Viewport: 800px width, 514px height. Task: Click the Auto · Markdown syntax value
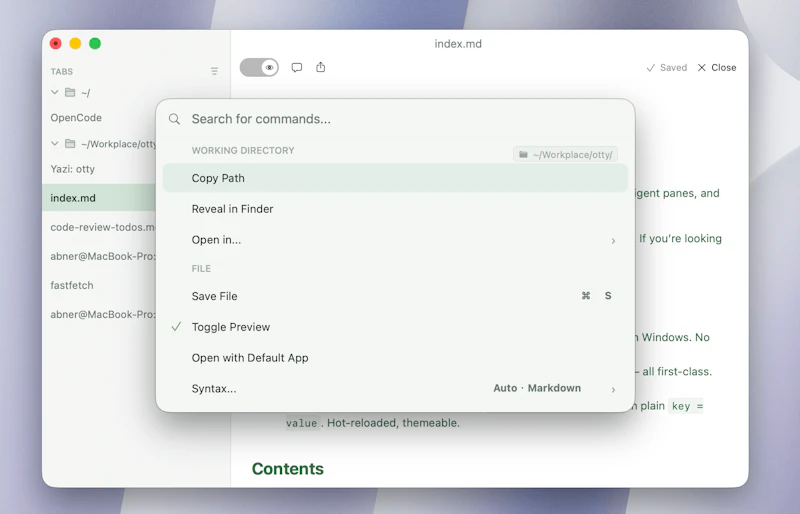537,388
